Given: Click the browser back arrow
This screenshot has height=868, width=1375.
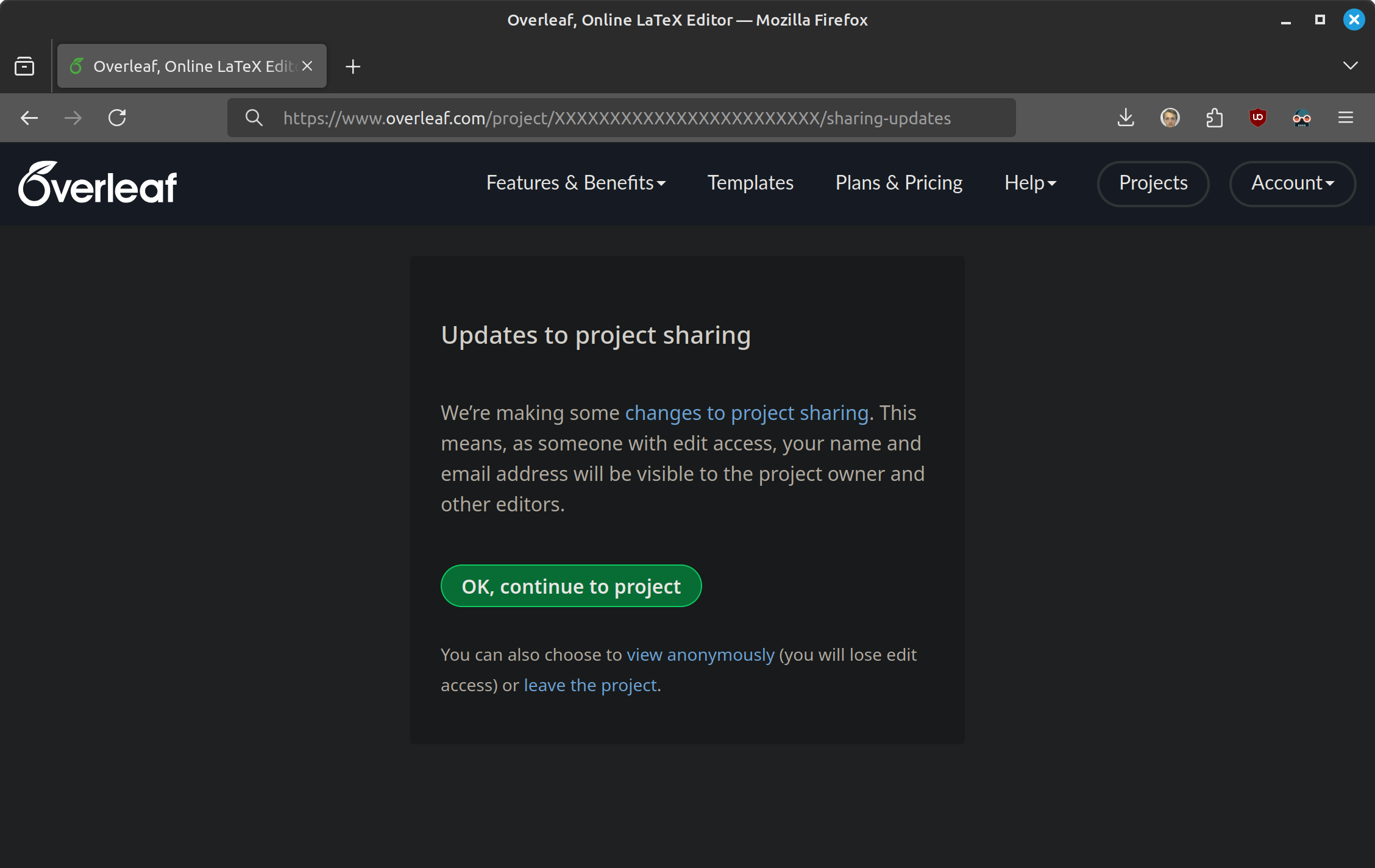Looking at the screenshot, I should pos(29,118).
